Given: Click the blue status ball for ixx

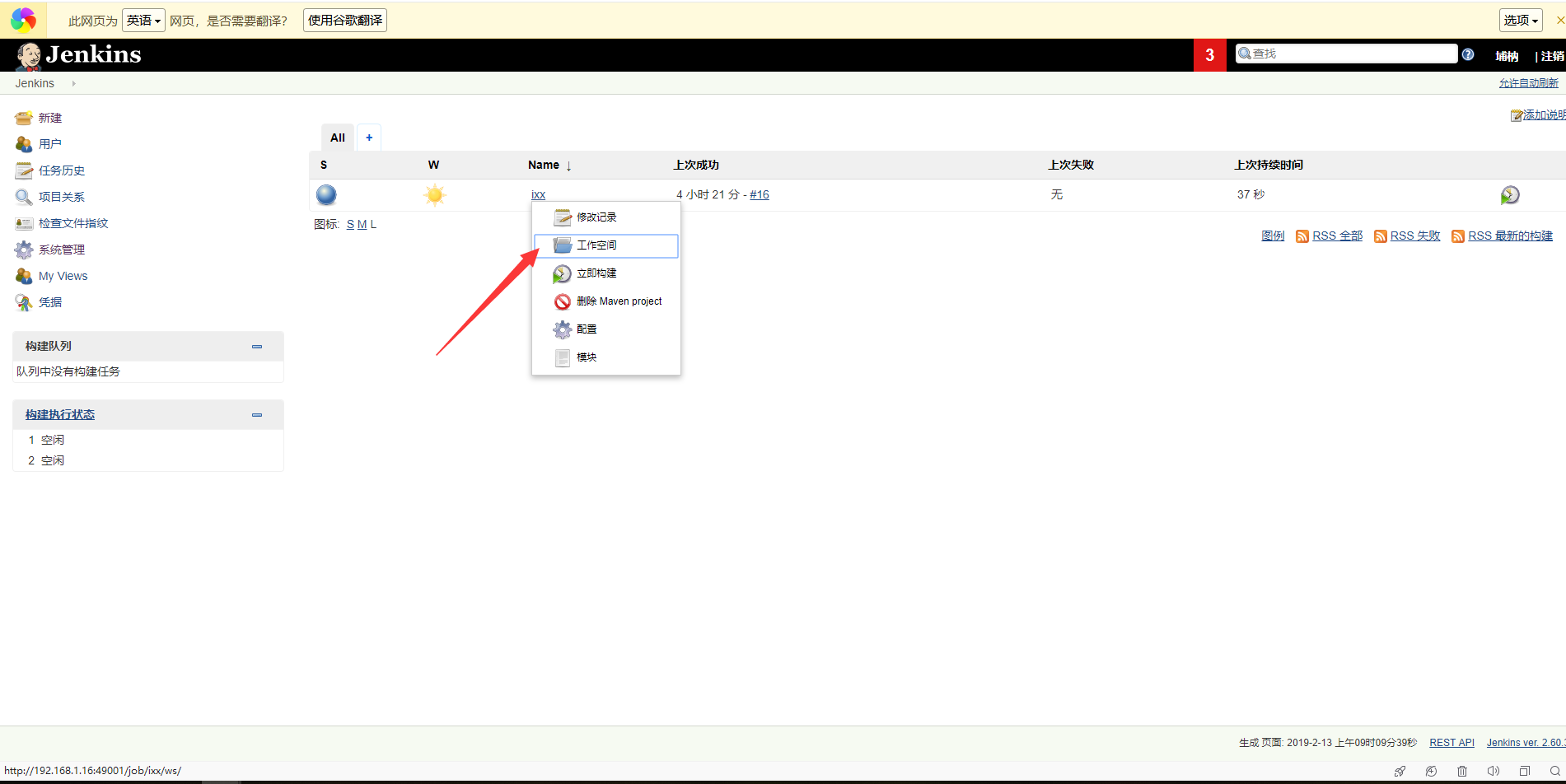Looking at the screenshot, I should point(326,195).
